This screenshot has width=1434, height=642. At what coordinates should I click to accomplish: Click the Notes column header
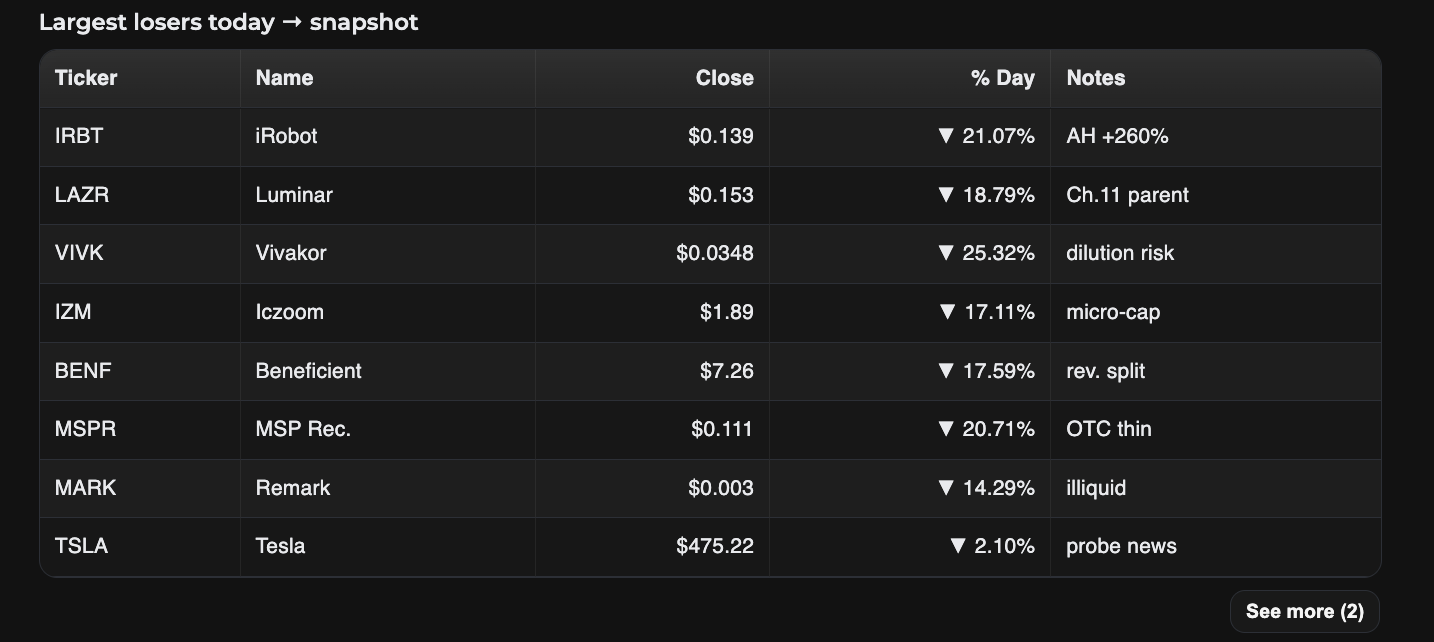[1095, 78]
